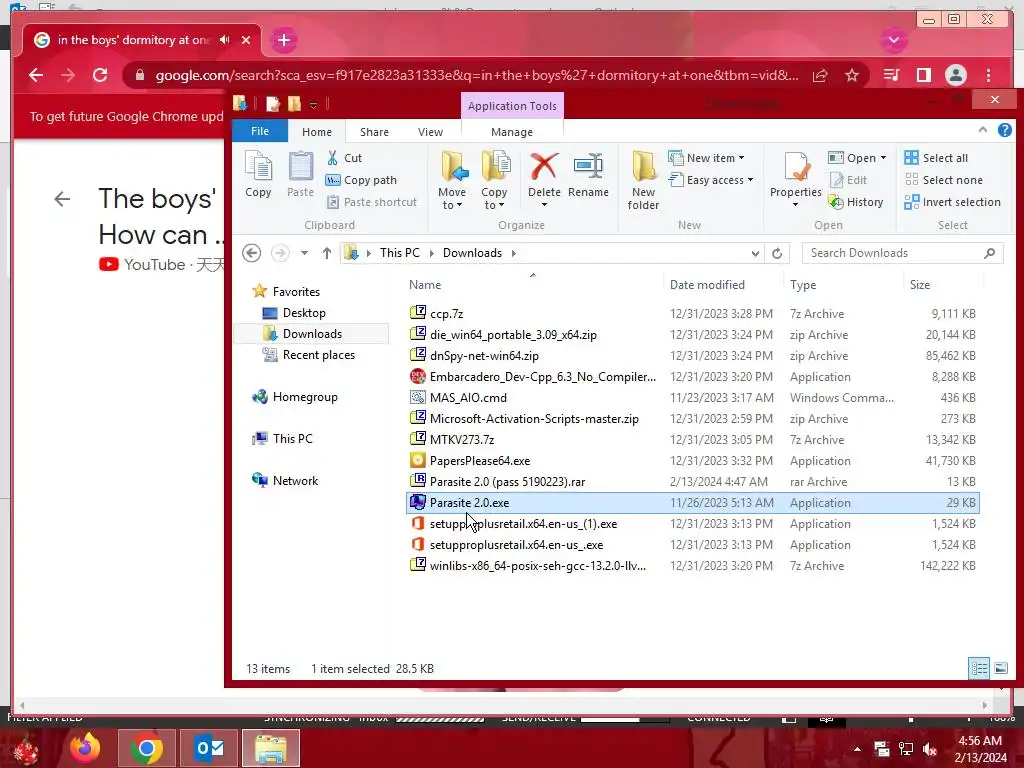Screen dimensions: 1024x768
Task: Open Firefox from the taskbar
Action: [85, 748]
